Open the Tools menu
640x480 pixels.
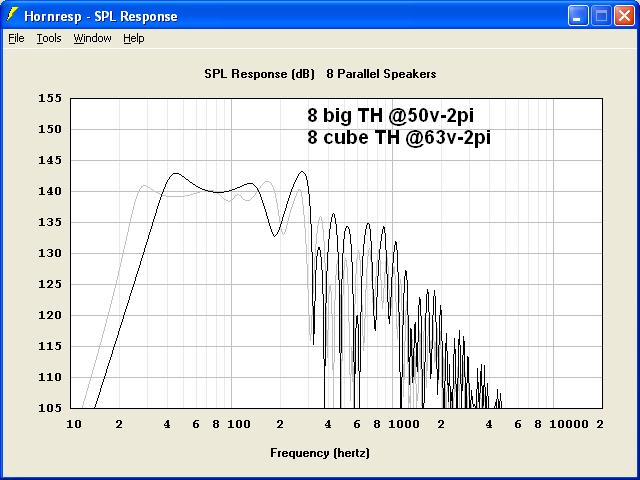(x=49, y=38)
